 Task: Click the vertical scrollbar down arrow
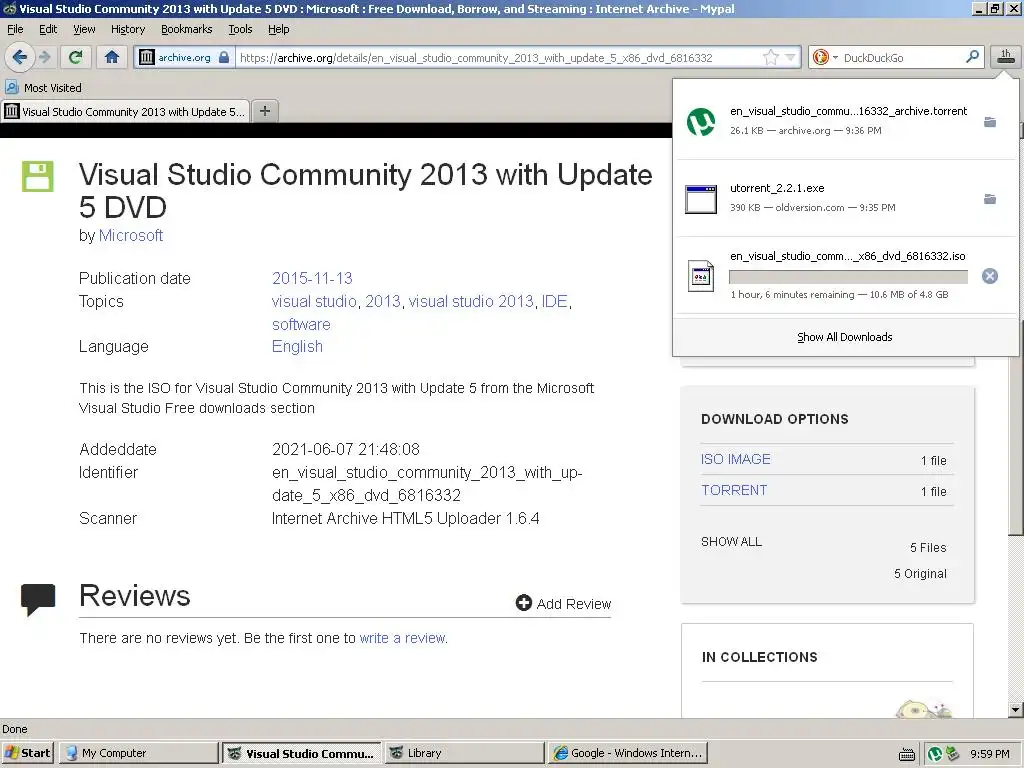pyautogui.click(x=1015, y=710)
